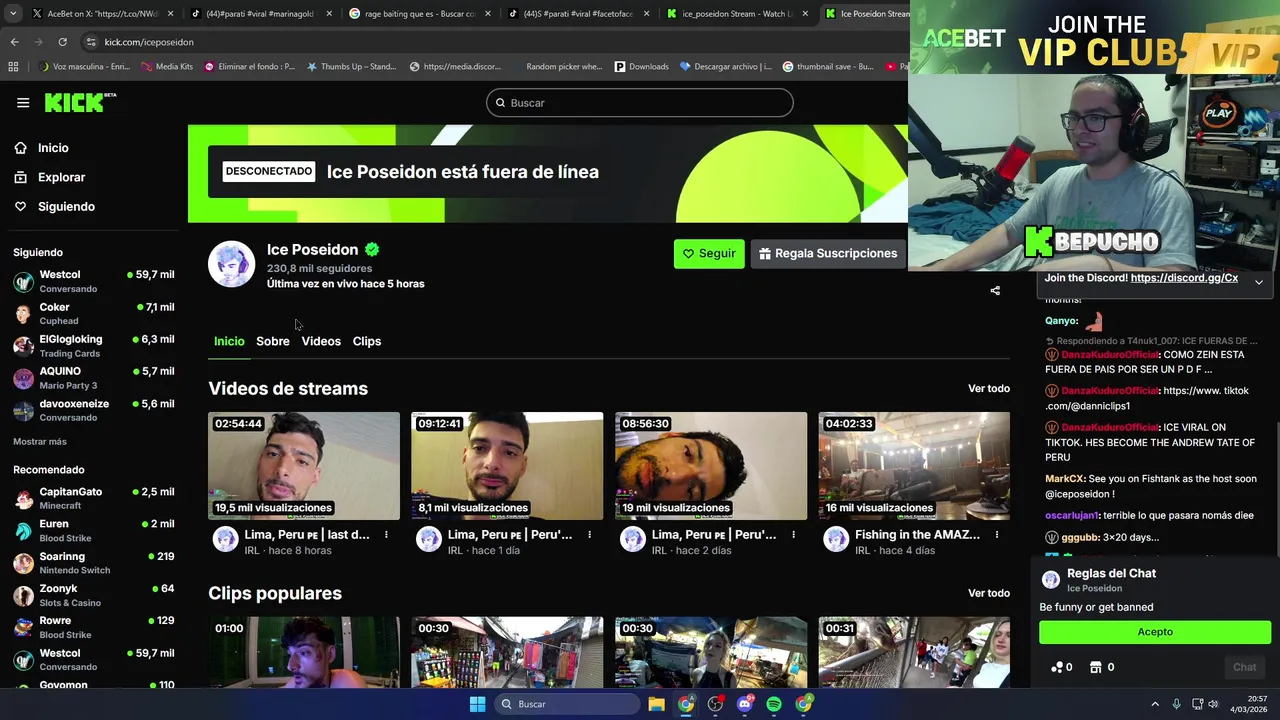The height and width of the screenshot is (720, 1280).
Task: Switch to the Inicio channel tab
Action: [x=229, y=341]
